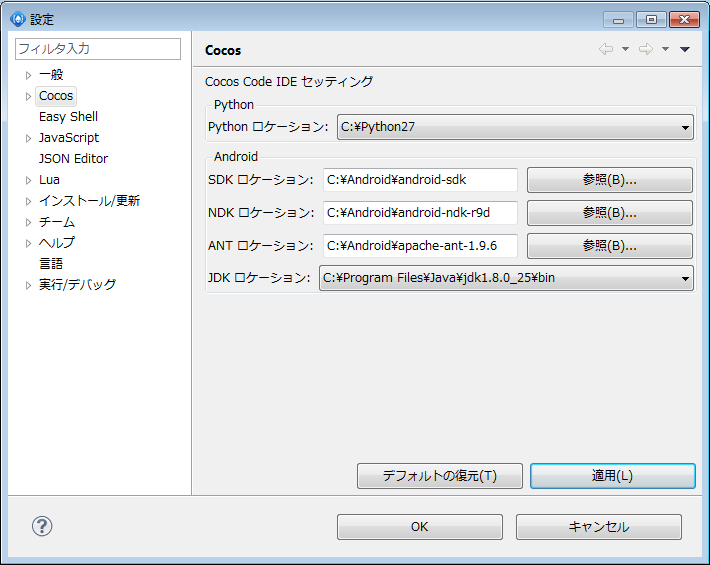Open the JDK ロケーション combo box
This screenshot has width=710, height=565.
click(506, 278)
